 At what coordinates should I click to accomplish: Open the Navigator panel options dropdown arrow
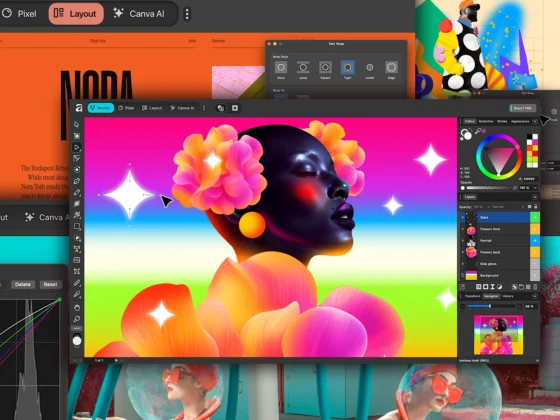[x=535, y=296]
